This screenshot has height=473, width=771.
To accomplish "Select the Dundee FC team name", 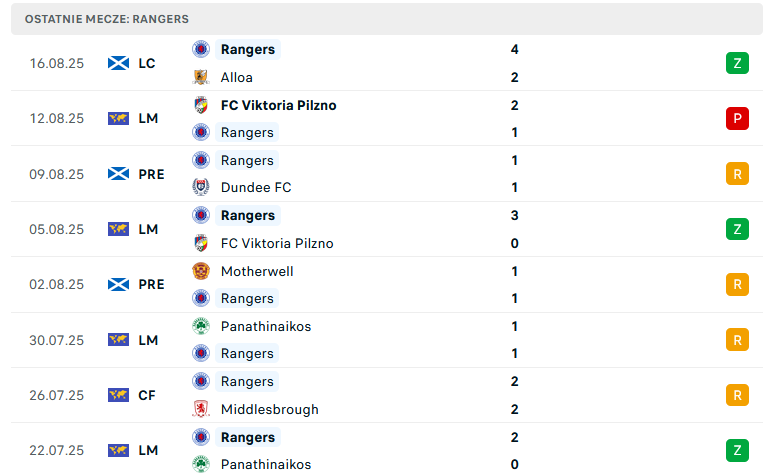I will (x=256, y=187).
